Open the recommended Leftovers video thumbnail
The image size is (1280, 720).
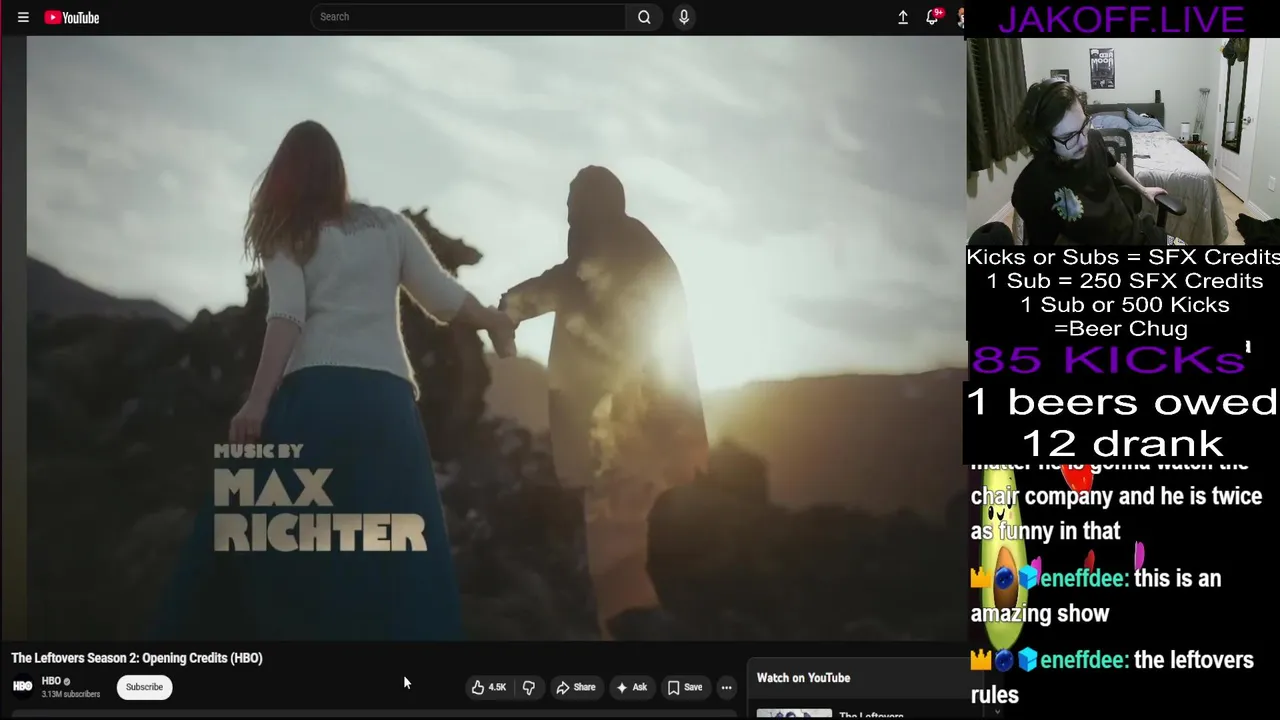pos(794,714)
